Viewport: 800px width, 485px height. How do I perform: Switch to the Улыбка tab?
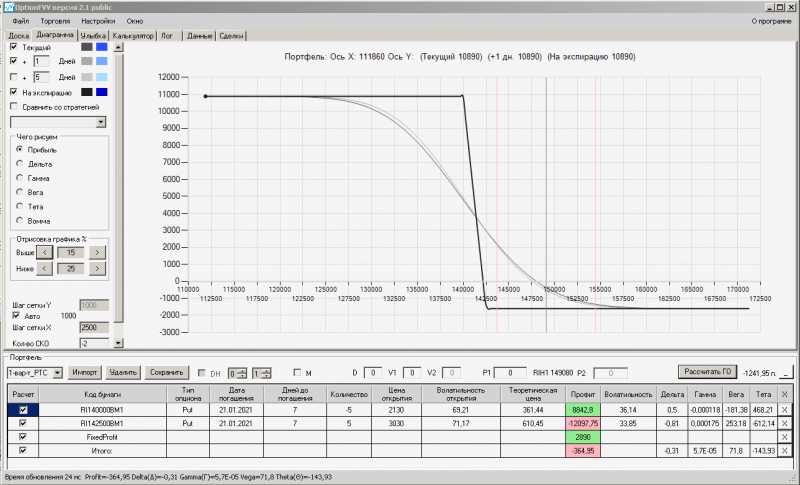(93, 36)
